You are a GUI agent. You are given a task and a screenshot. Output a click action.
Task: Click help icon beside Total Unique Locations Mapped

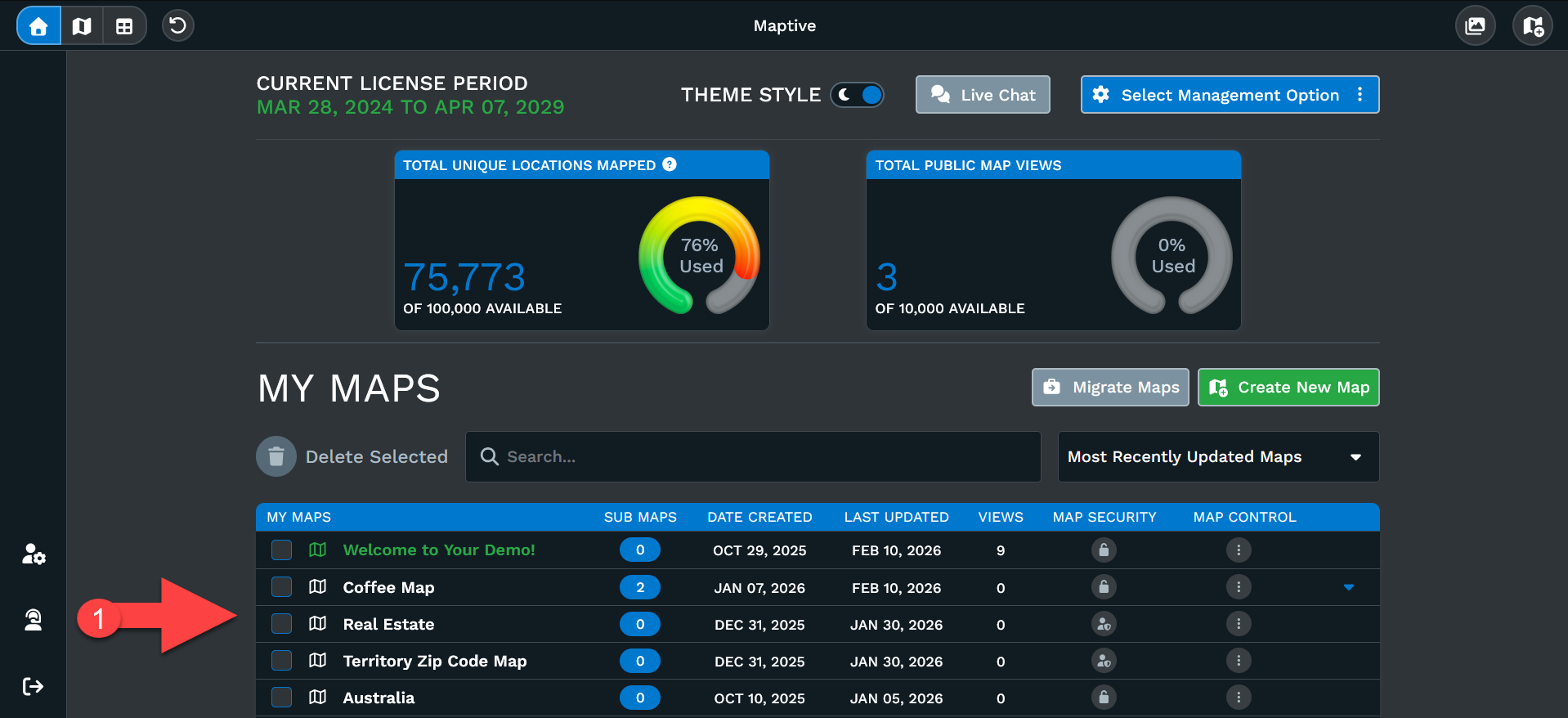point(670,164)
